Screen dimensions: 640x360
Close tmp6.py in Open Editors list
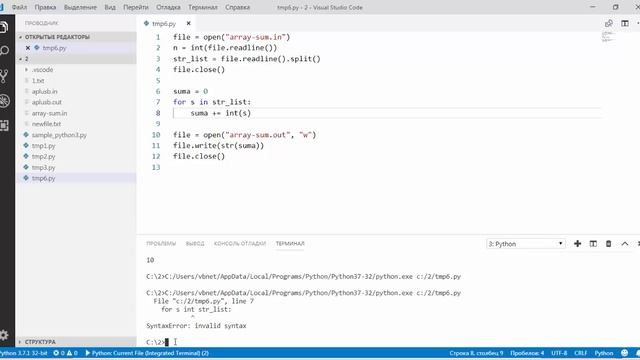pos(28,48)
